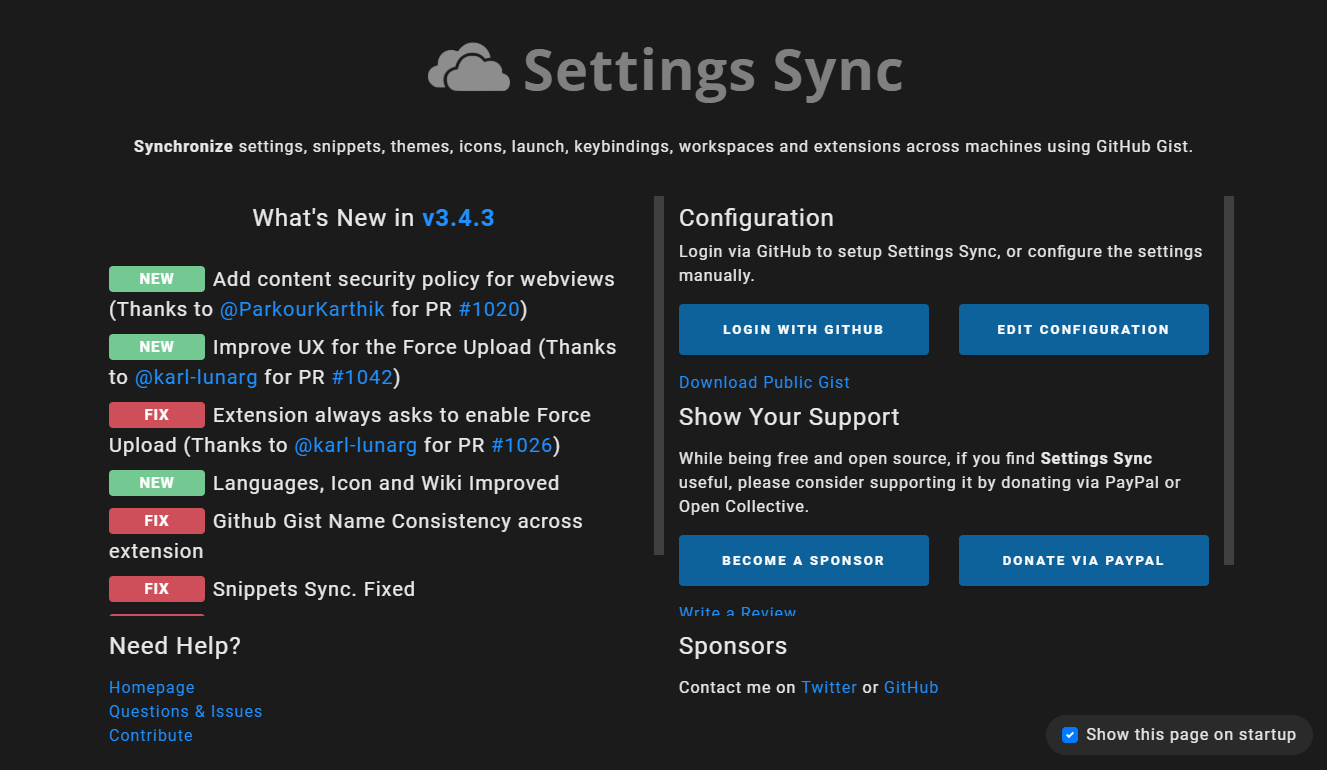This screenshot has width=1327, height=770.
Task: Click the Need Help? heading
Action: [175, 646]
